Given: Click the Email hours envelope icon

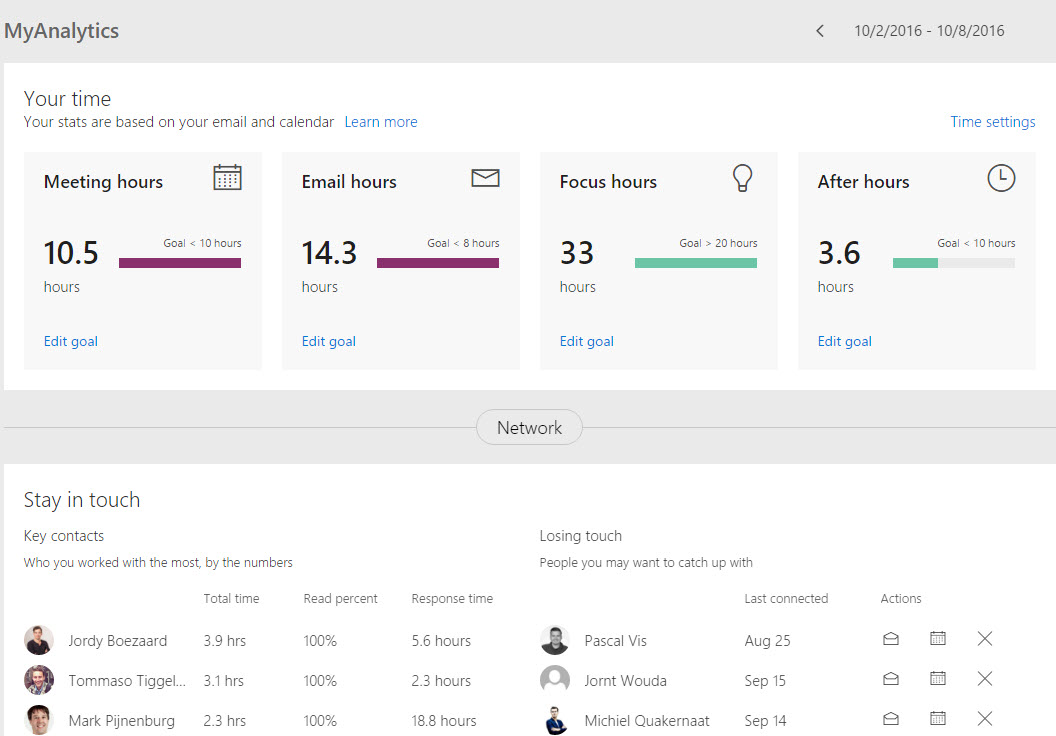Looking at the screenshot, I should tap(485, 178).
